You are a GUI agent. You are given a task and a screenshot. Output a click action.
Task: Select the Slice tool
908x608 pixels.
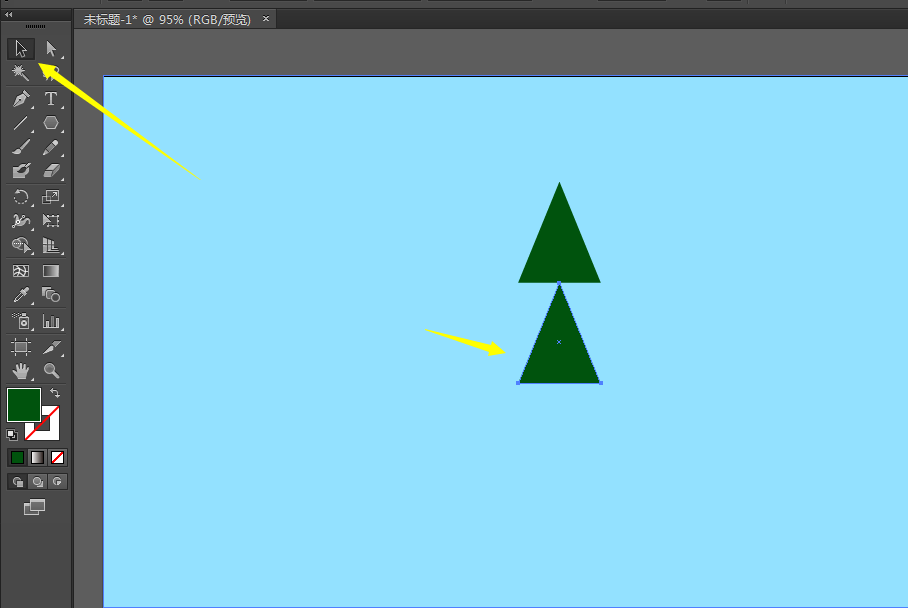(x=51, y=347)
